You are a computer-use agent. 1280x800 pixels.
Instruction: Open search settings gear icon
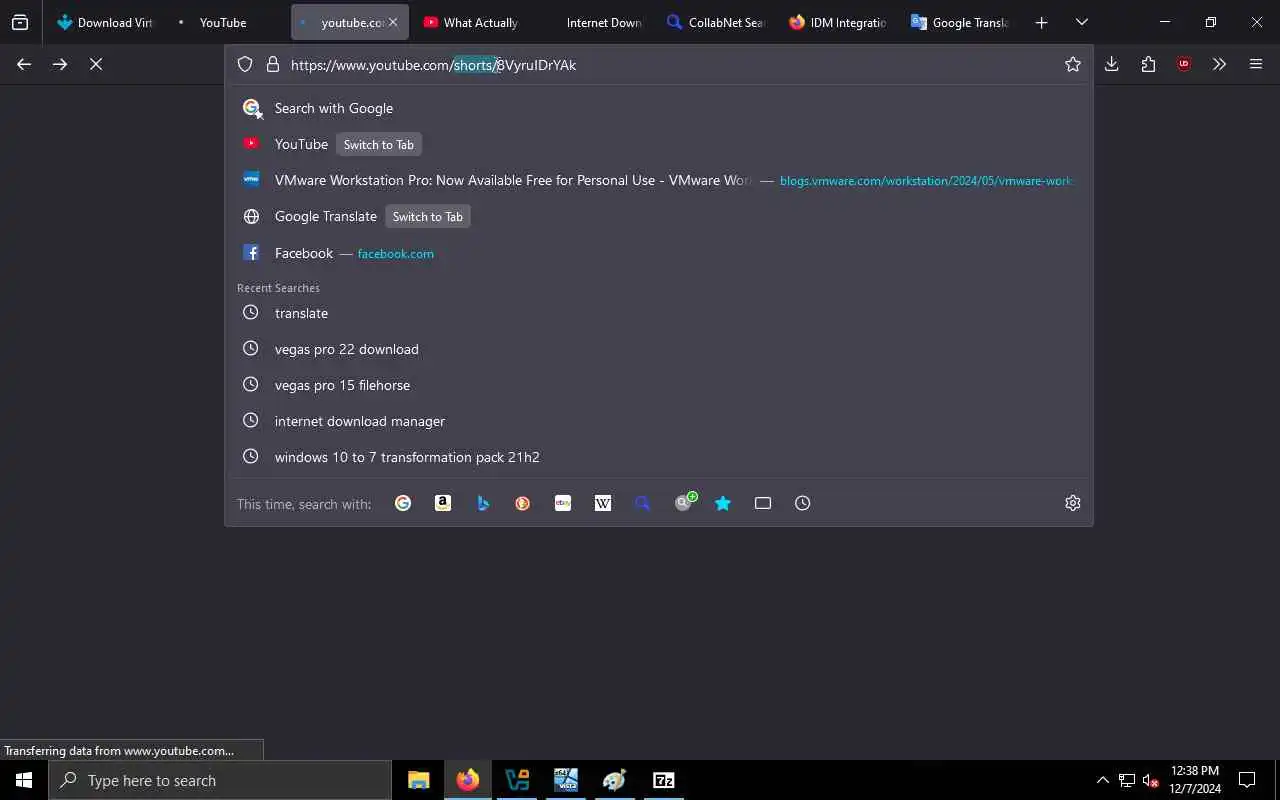click(1073, 503)
